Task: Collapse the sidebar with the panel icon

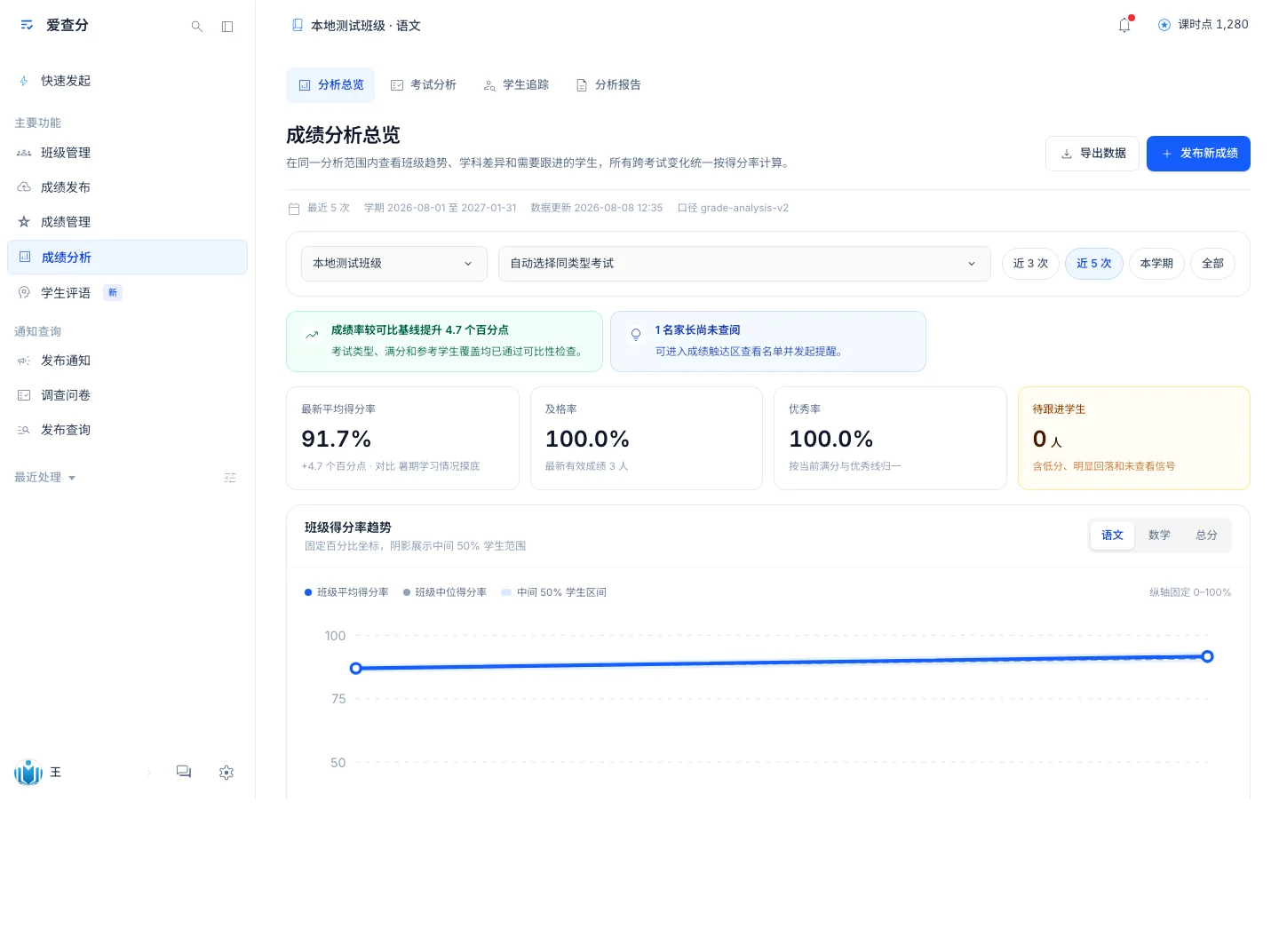Action: pos(227,27)
